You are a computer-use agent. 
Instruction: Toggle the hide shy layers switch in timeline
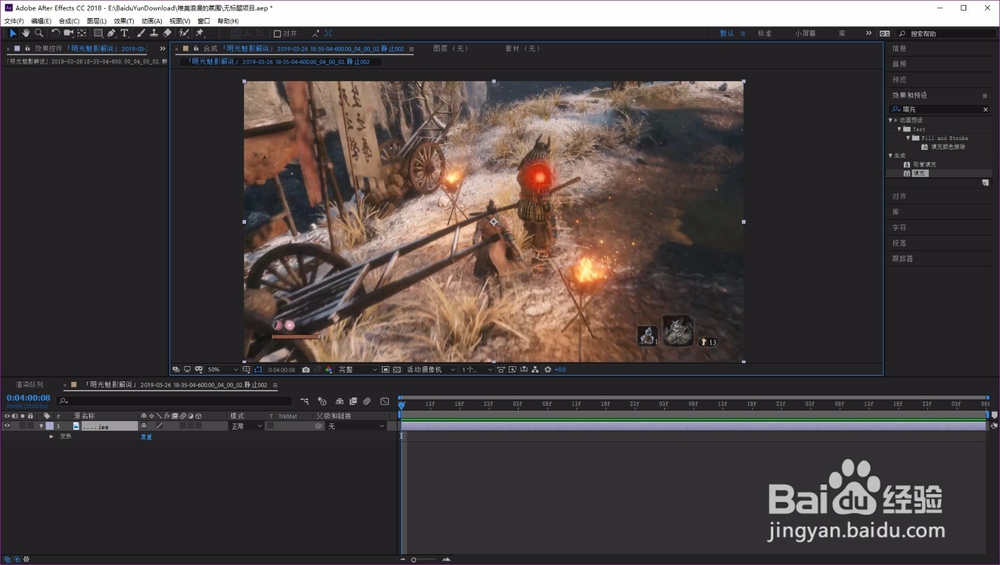(339, 401)
